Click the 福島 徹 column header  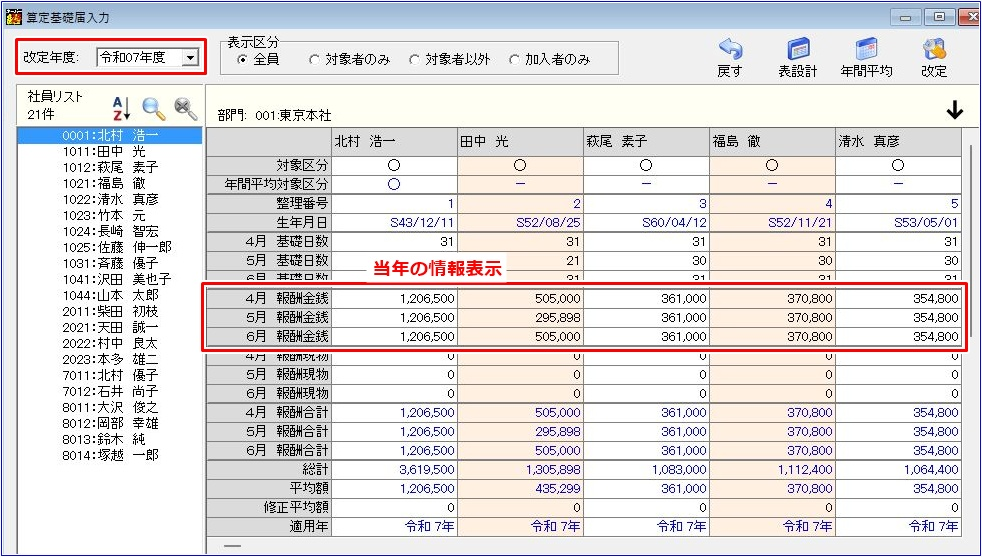[x=772, y=142]
